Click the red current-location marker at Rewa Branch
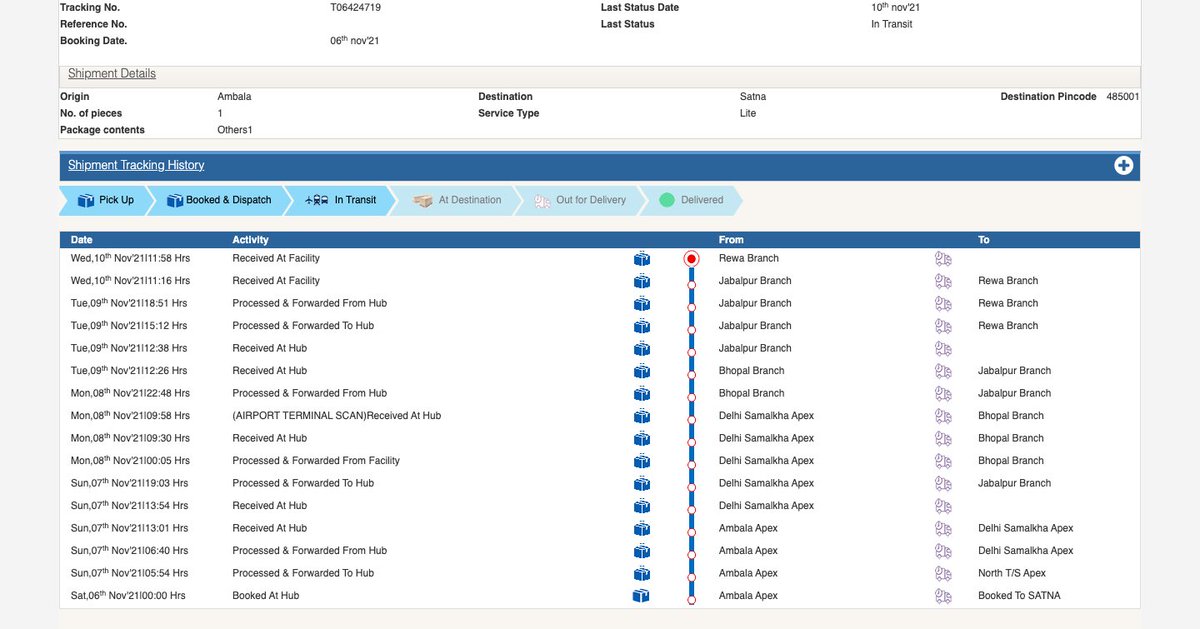The image size is (1200, 629). [x=691, y=259]
